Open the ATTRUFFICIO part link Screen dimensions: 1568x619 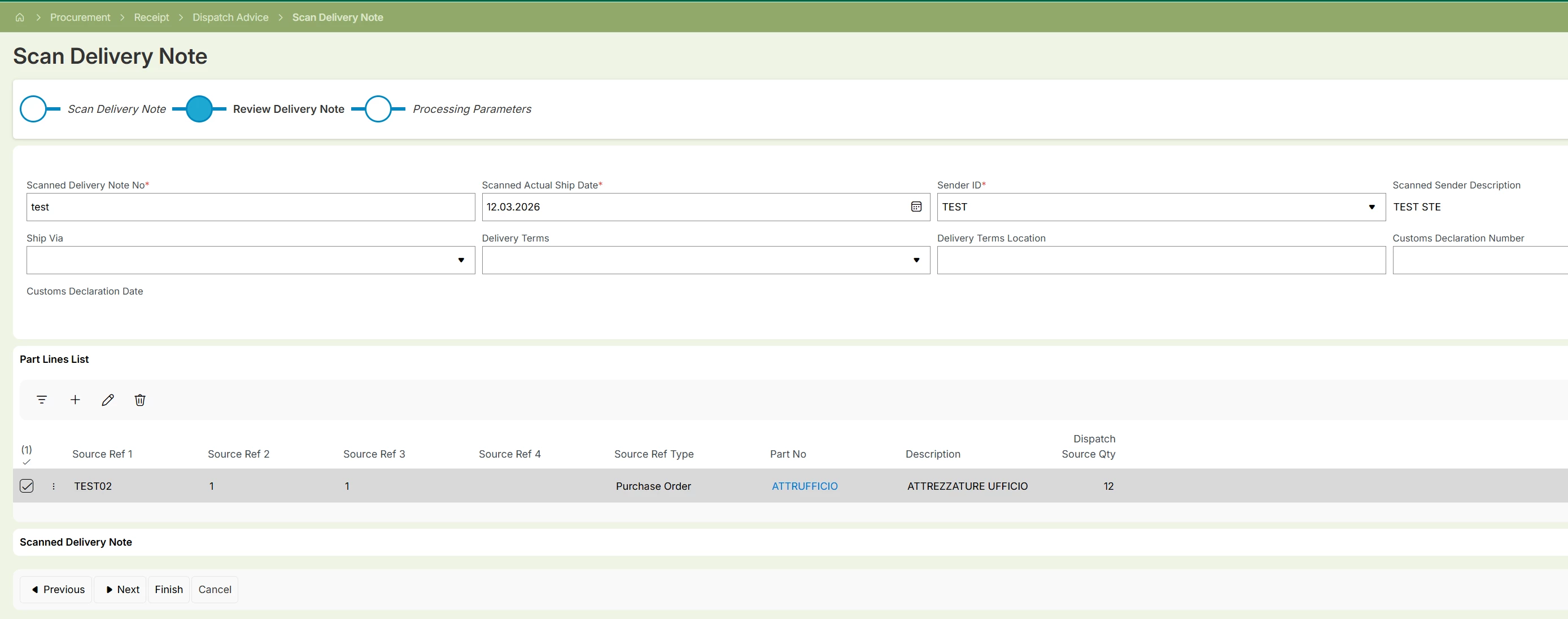pyautogui.click(x=804, y=486)
